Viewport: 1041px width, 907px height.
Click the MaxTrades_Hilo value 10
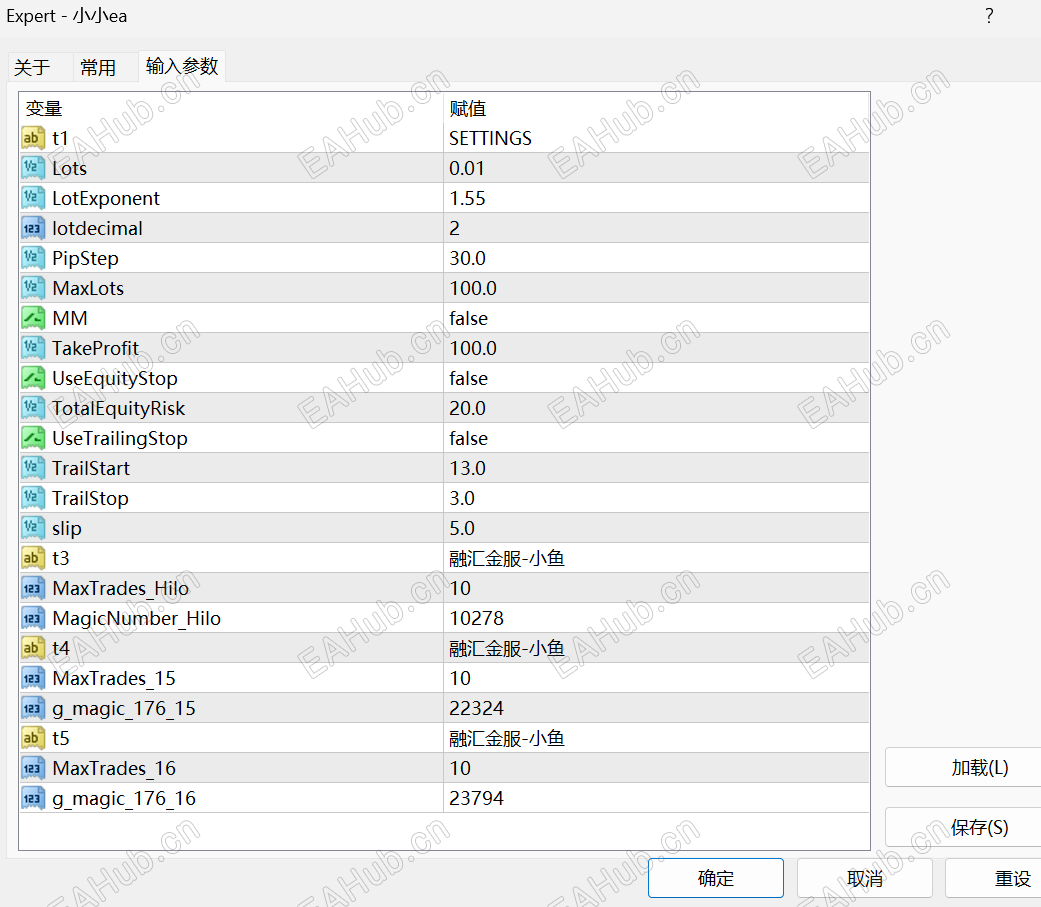coord(459,588)
